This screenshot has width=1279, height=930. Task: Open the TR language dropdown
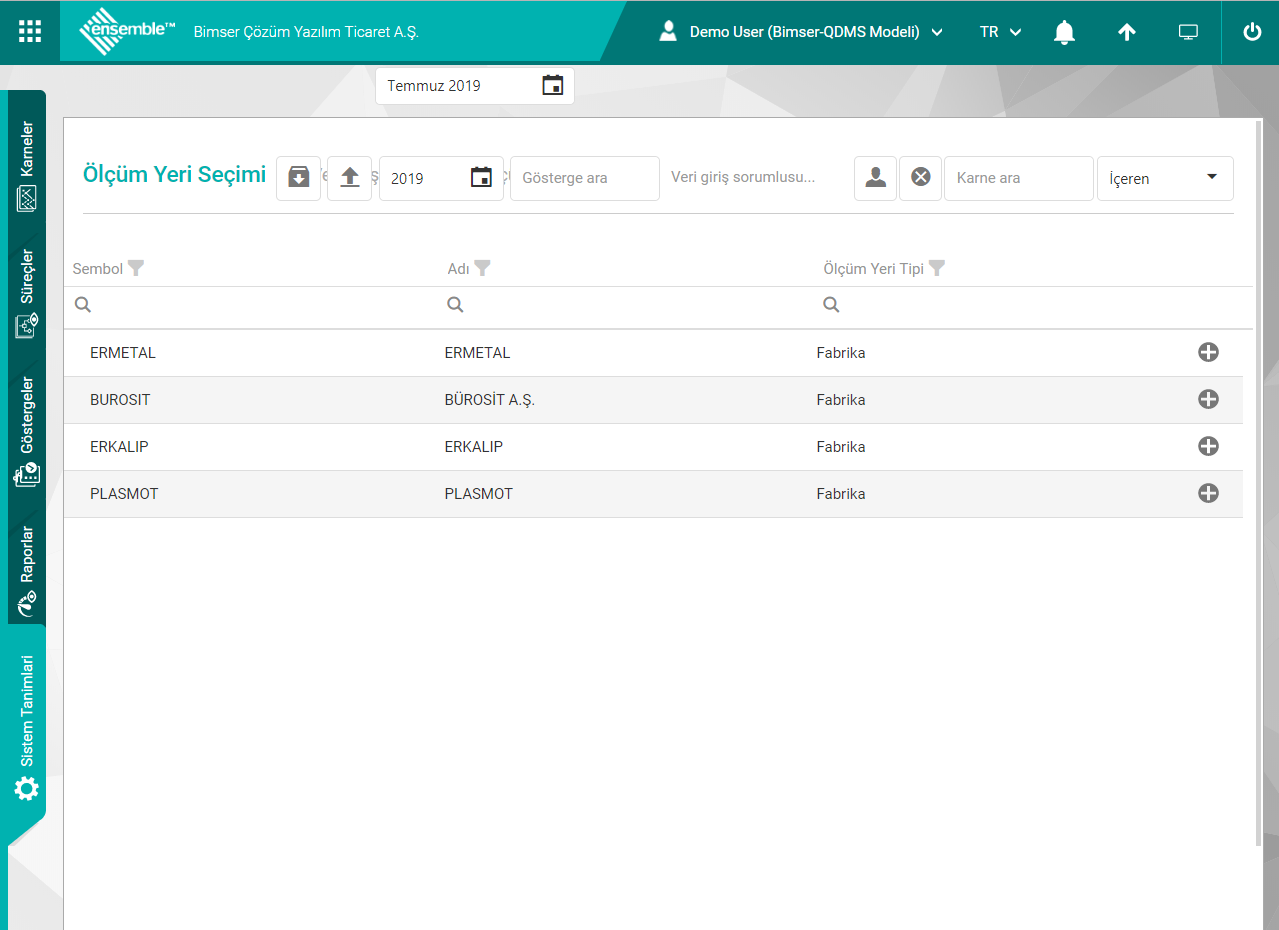click(x=1000, y=32)
